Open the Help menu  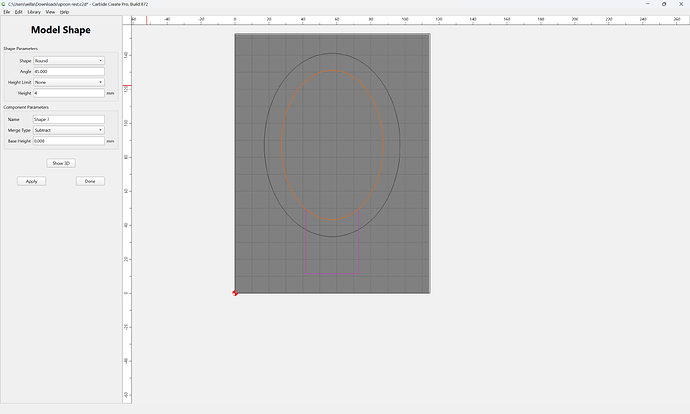pyautogui.click(x=64, y=12)
